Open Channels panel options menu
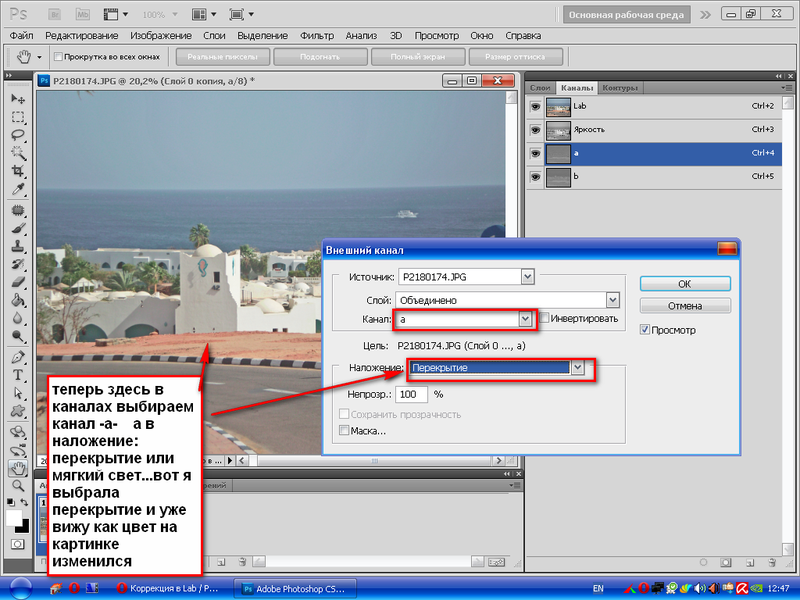Viewport: 800px width, 600px height. pyautogui.click(x=787, y=88)
